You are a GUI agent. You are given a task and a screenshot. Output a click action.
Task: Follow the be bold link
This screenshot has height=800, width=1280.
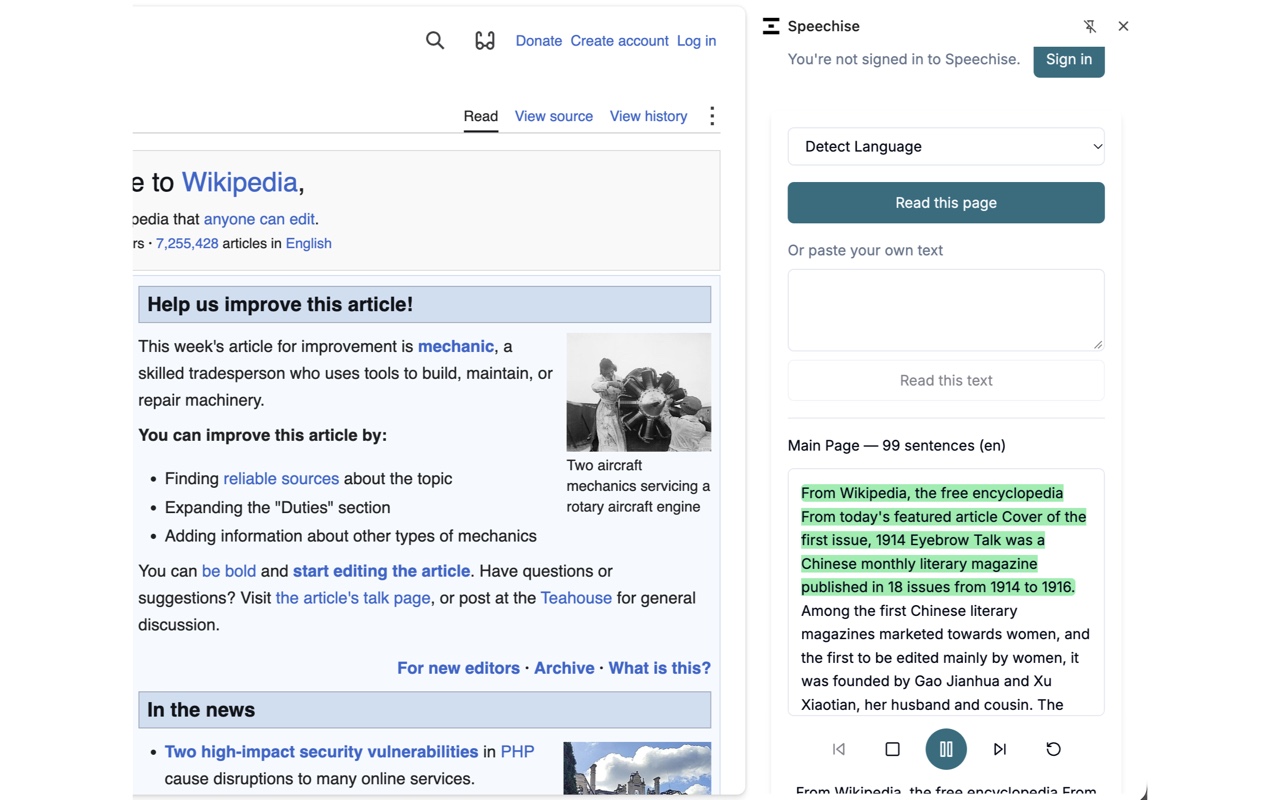pyautogui.click(x=229, y=571)
